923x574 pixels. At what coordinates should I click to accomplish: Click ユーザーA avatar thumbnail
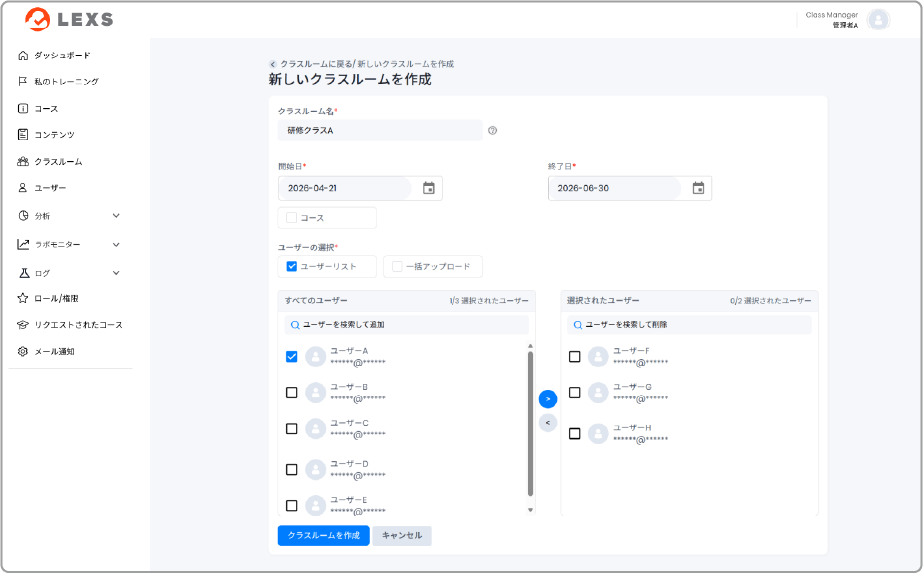click(316, 357)
